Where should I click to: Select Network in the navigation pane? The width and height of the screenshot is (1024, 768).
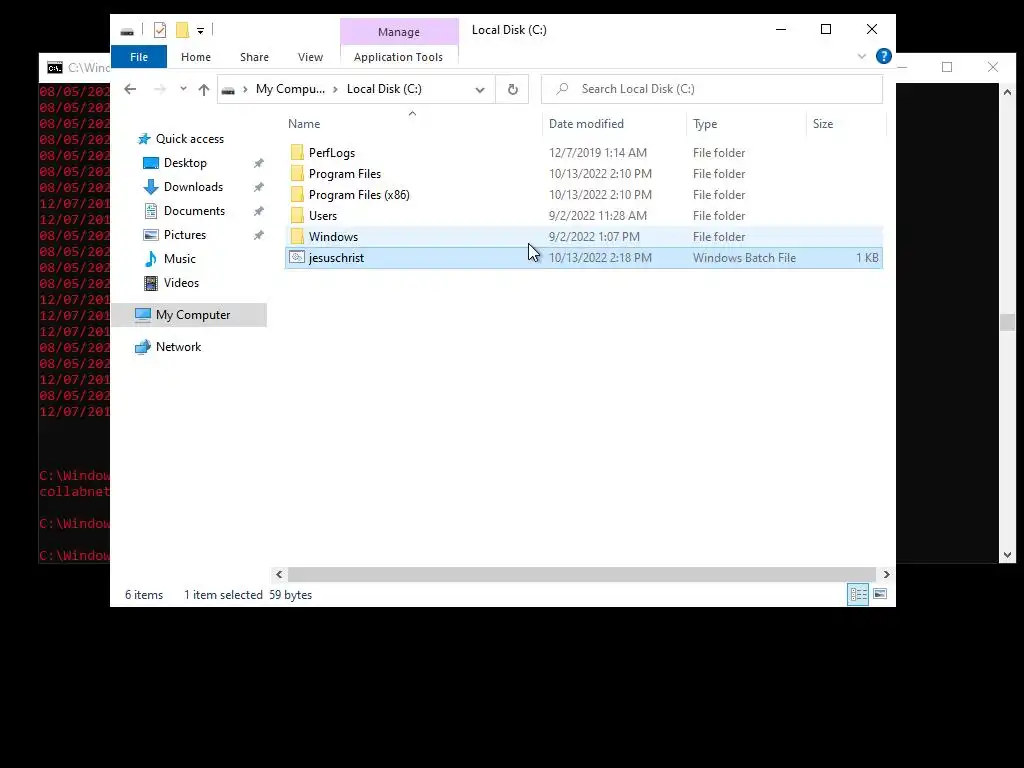178,347
